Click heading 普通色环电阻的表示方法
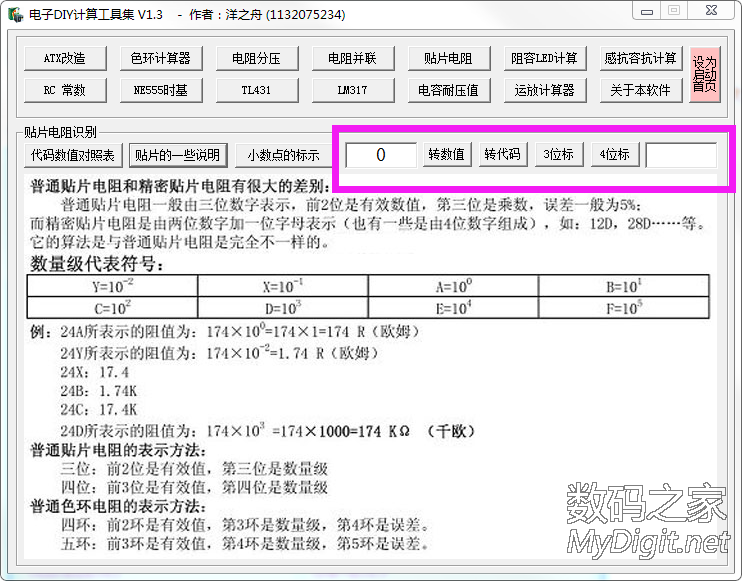The image size is (742, 581). [118, 506]
